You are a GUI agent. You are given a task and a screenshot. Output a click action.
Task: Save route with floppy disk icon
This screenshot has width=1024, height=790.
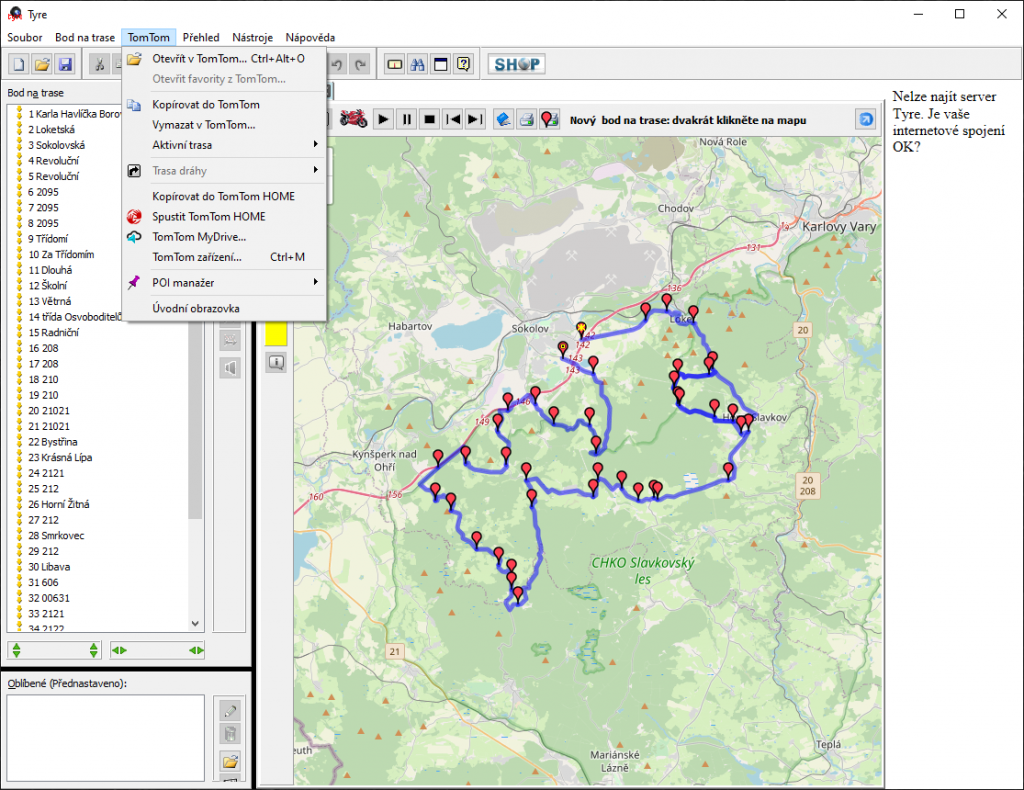[65, 64]
